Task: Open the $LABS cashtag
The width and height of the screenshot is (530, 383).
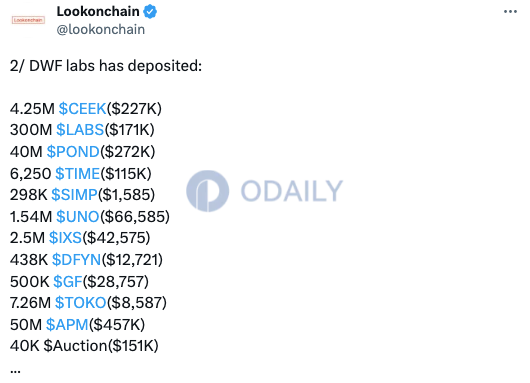Action: coord(80,130)
